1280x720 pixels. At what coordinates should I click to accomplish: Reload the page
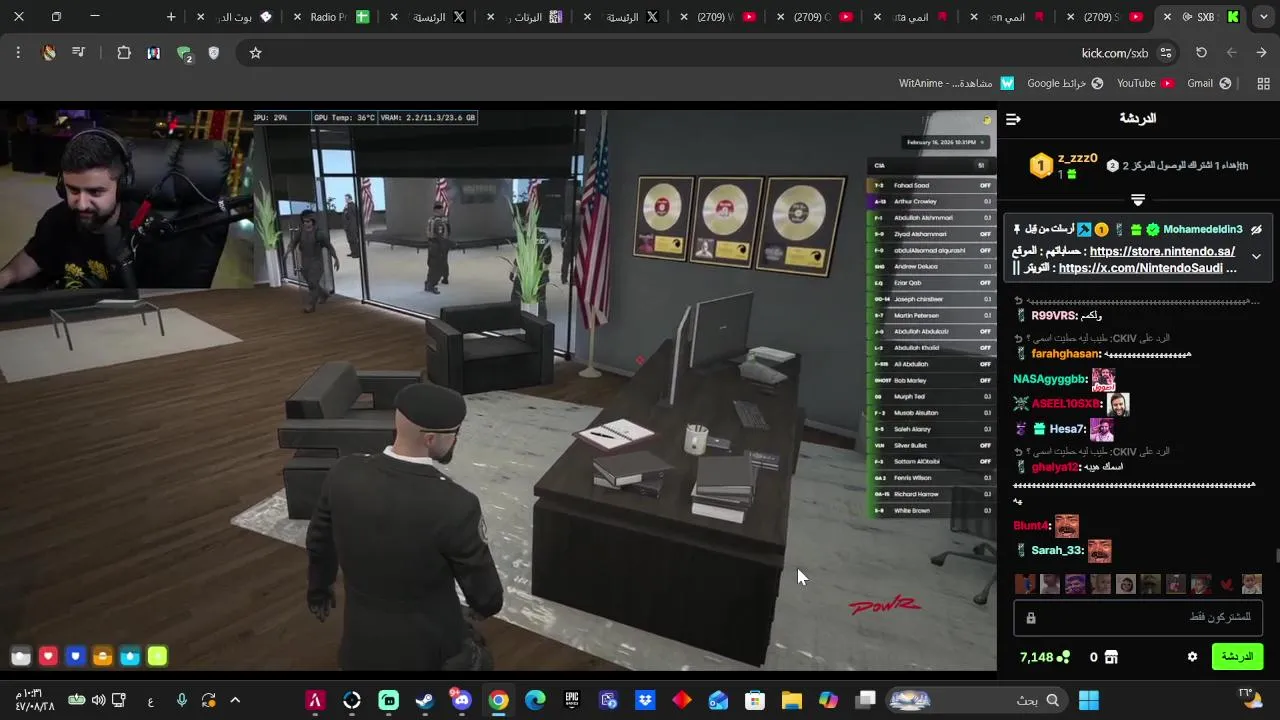[x=1201, y=53]
